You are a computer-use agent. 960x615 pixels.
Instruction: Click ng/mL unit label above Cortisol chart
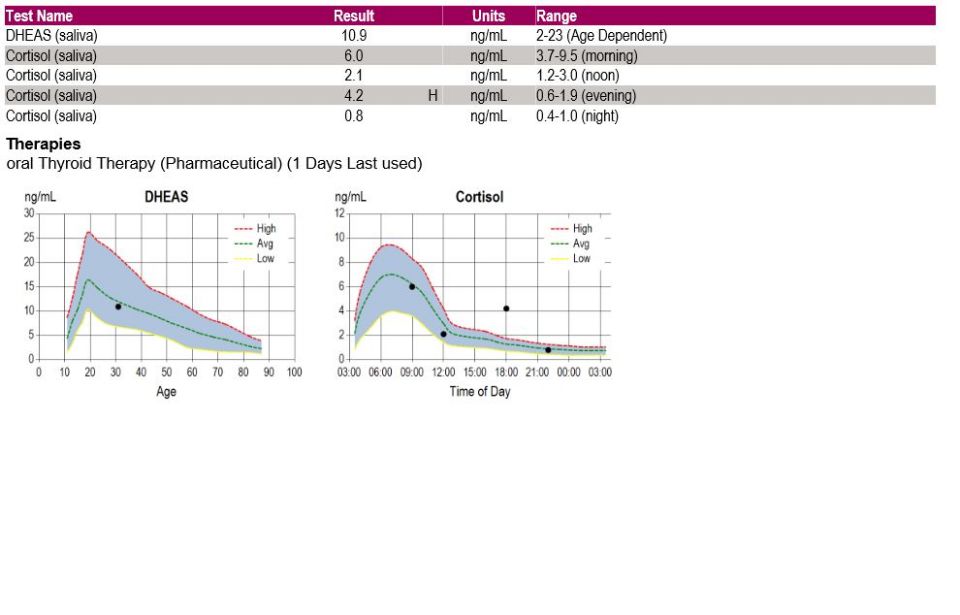click(x=351, y=197)
